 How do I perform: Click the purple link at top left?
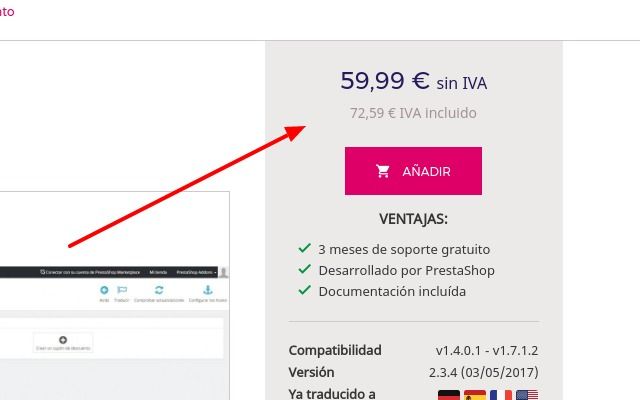[x=7, y=11]
